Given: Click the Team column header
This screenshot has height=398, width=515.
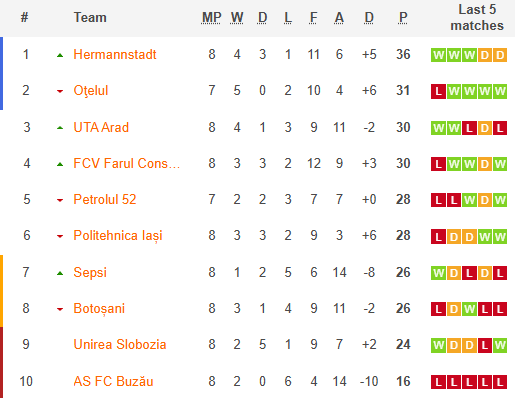Looking at the screenshot, I should point(90,17).
